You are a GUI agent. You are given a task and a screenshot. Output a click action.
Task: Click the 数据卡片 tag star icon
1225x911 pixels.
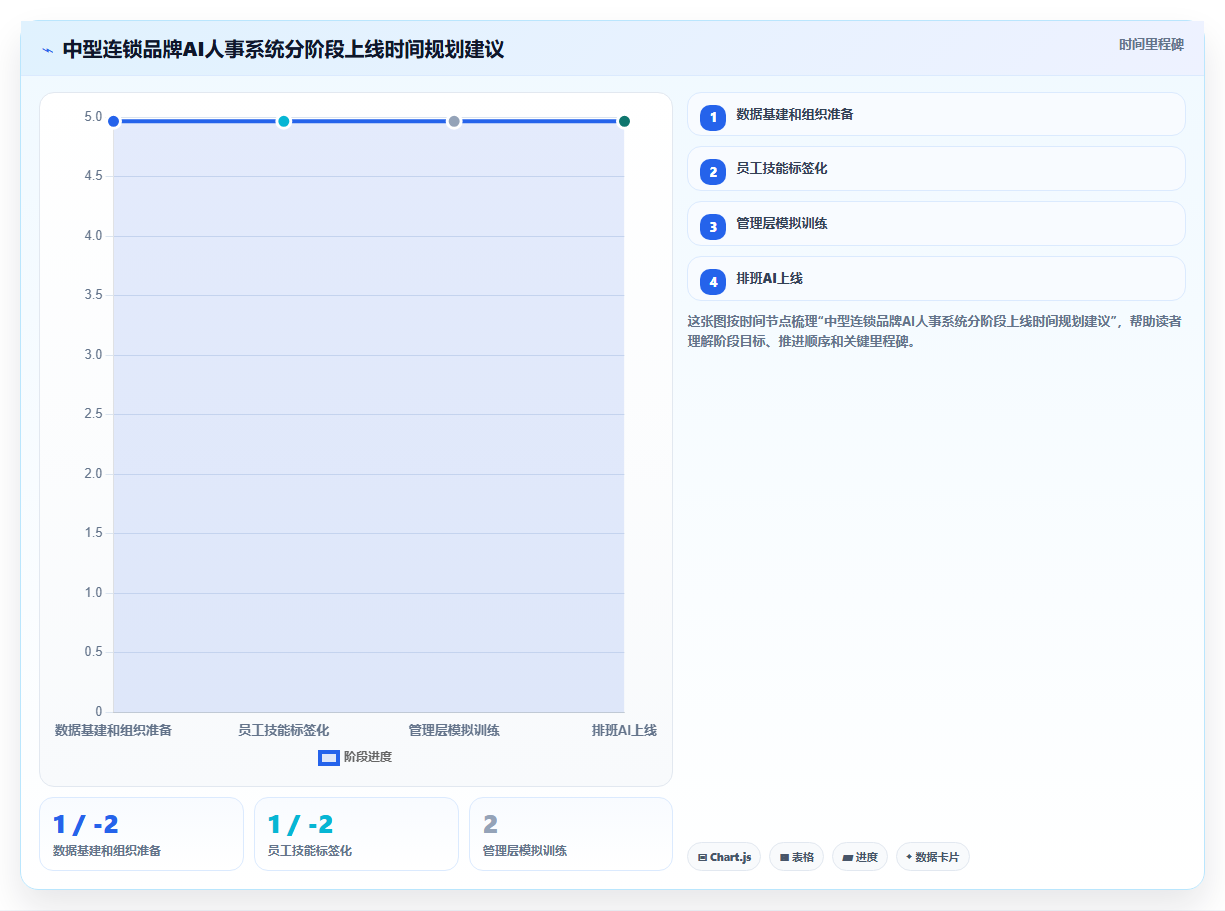[x=909, y=857]
